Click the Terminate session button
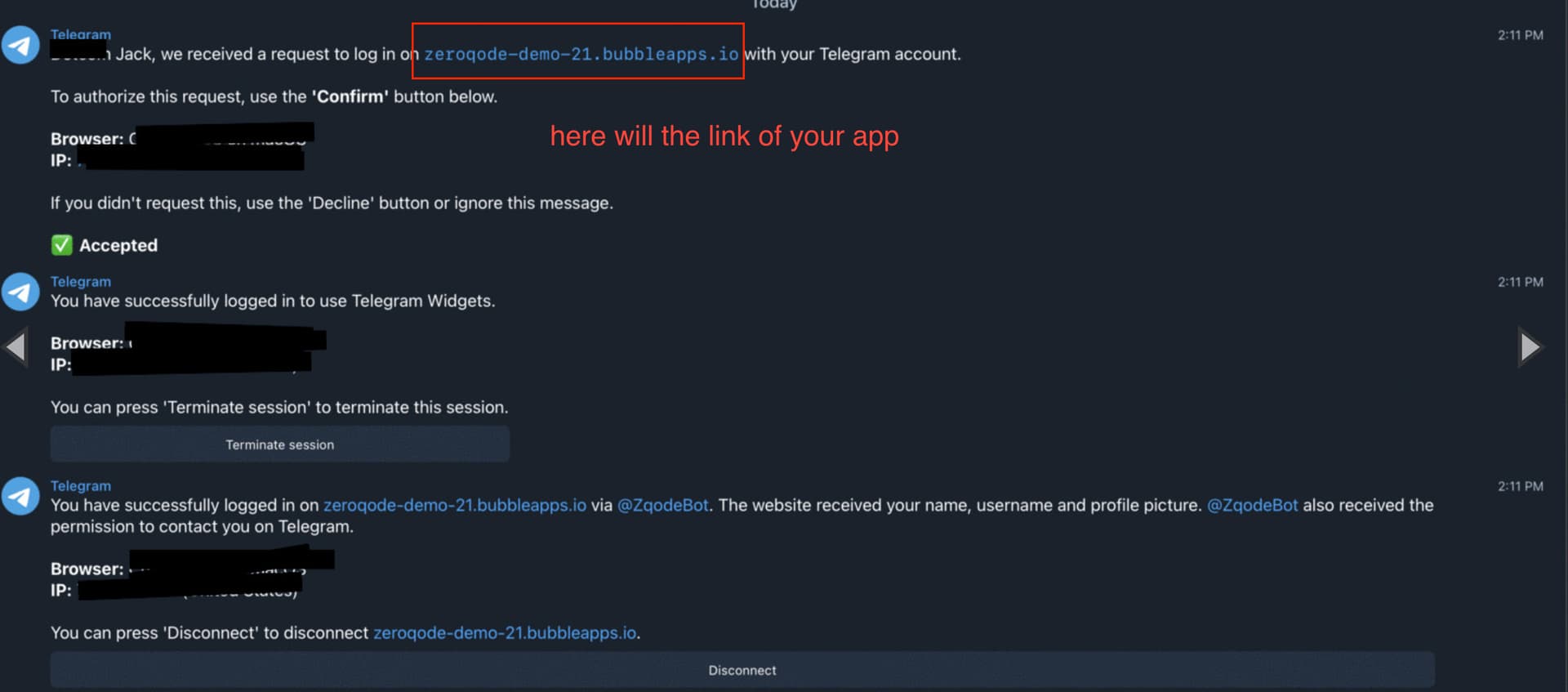Screen dimensions: 1568x692 point(280,444)
